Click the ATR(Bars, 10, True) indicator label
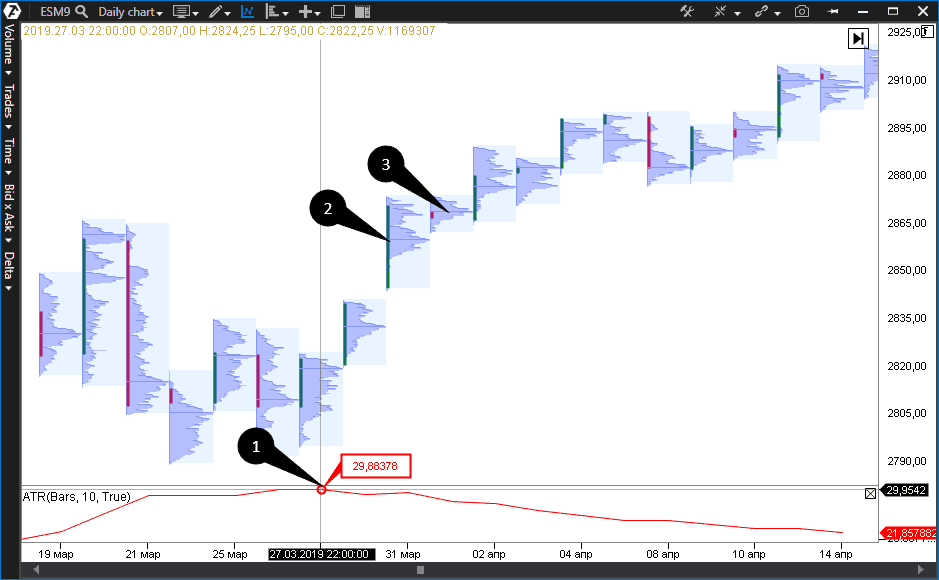The image size is (939, 580). click(76, 496)
